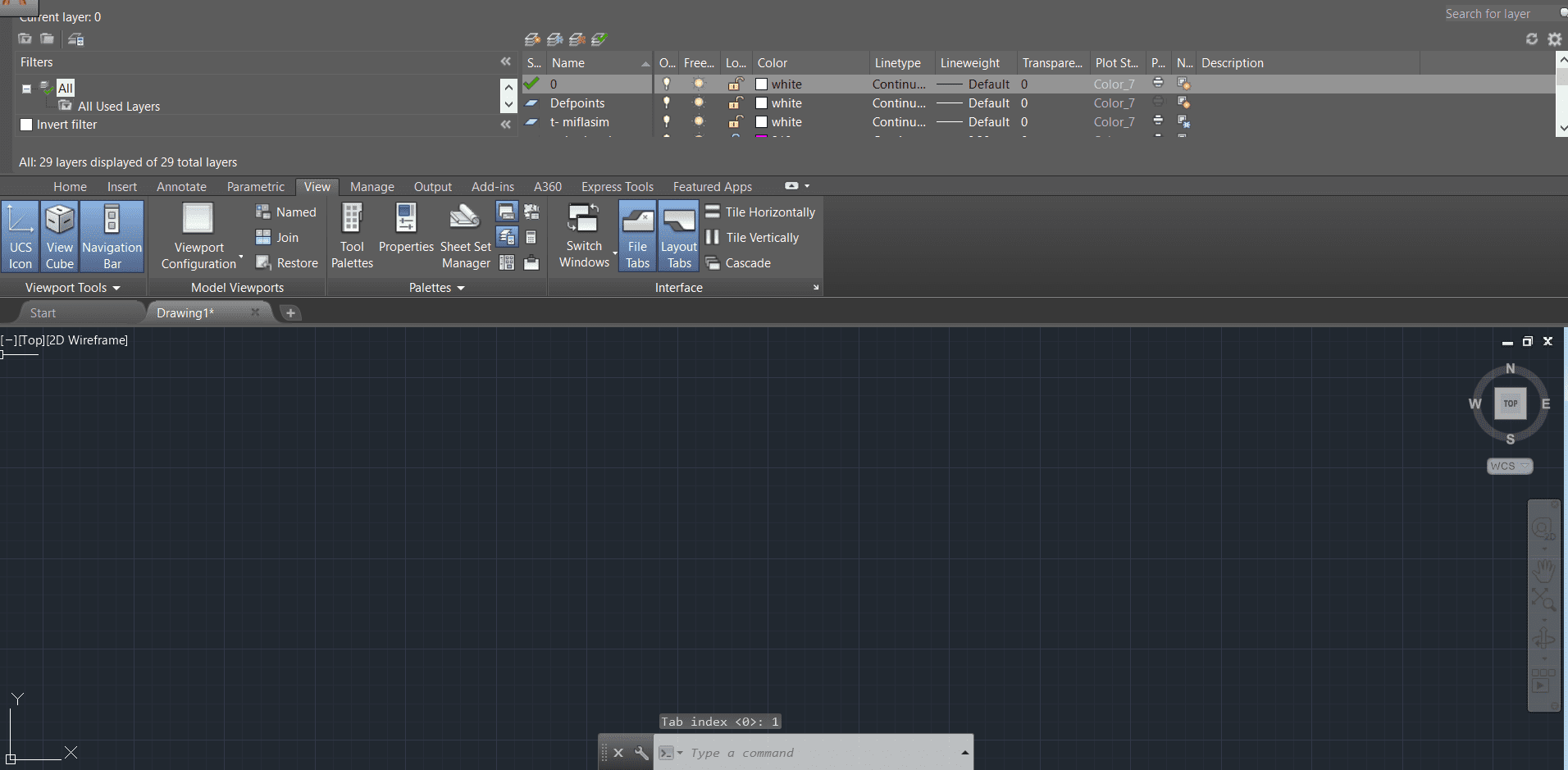Screen dimensions: 1568x770
Task: Click the white color swatch for layer 0
Action: 761,84
